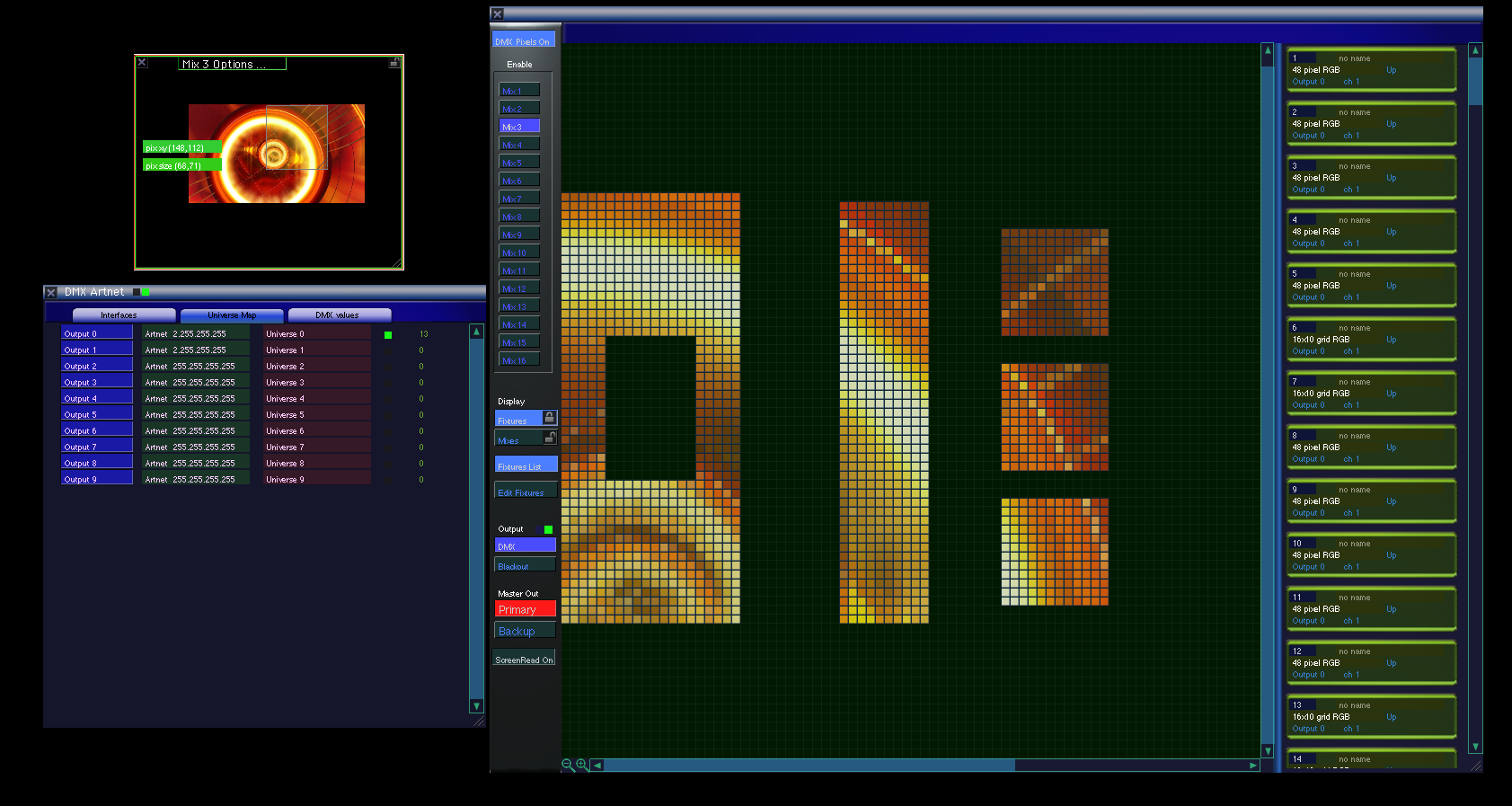Enable Mix 5 in the Enable list
This screenshot has height=806, width=1512.
pos(519,163)
